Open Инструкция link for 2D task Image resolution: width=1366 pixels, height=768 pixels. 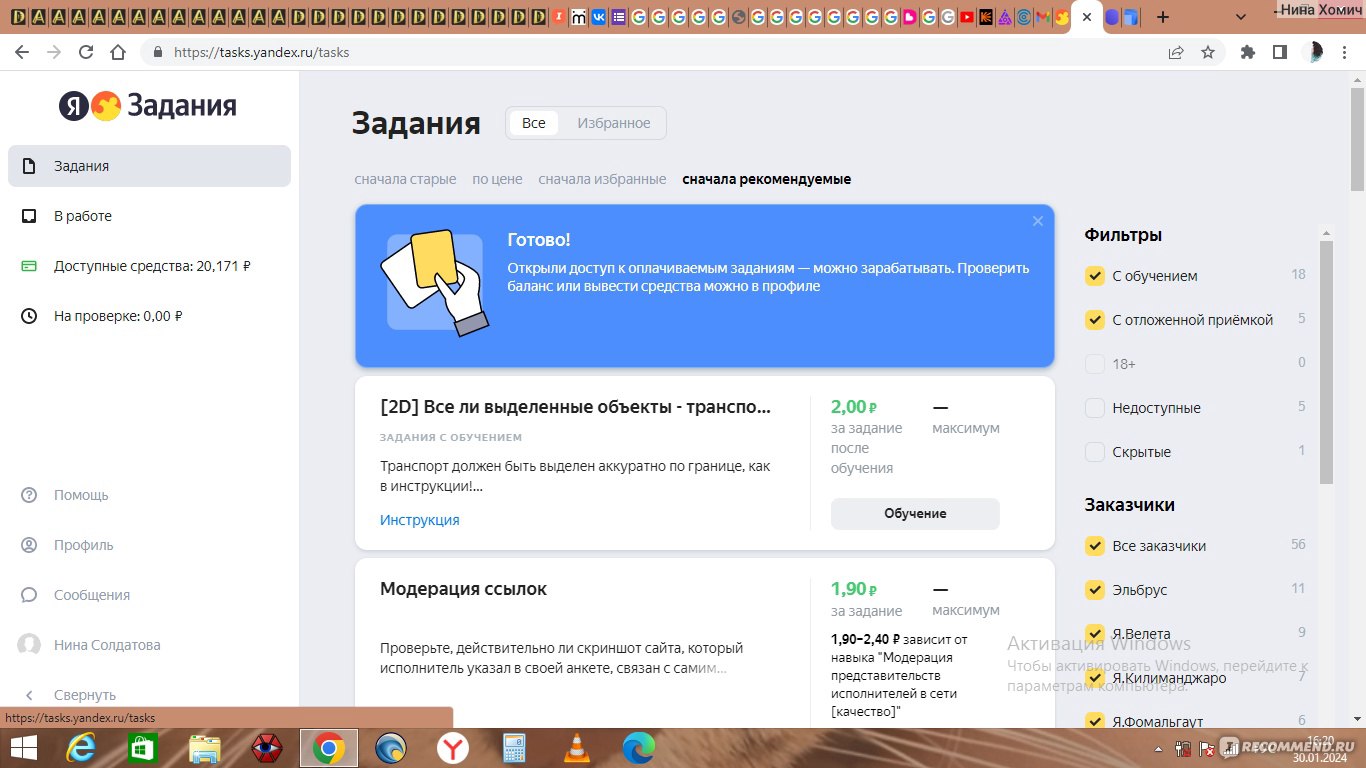tap(420, 520)
